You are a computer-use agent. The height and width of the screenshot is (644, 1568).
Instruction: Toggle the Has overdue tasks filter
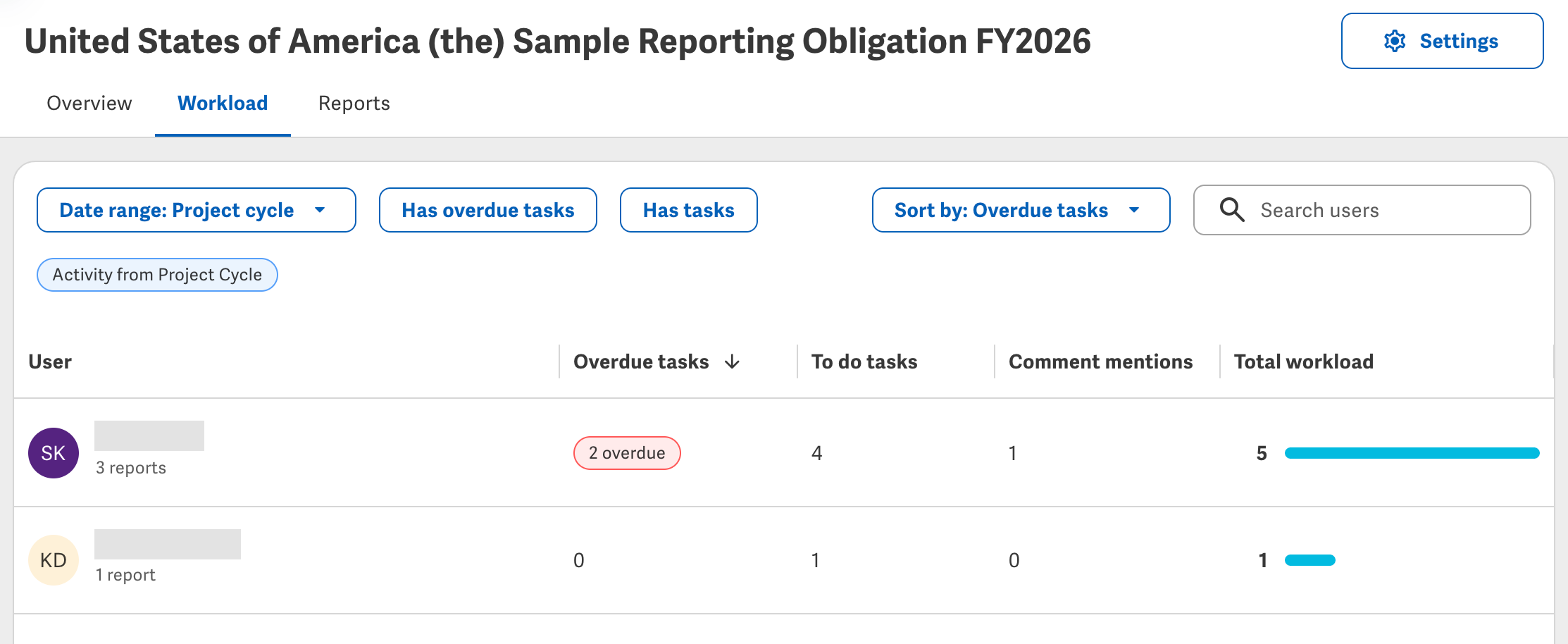point(488,210)
